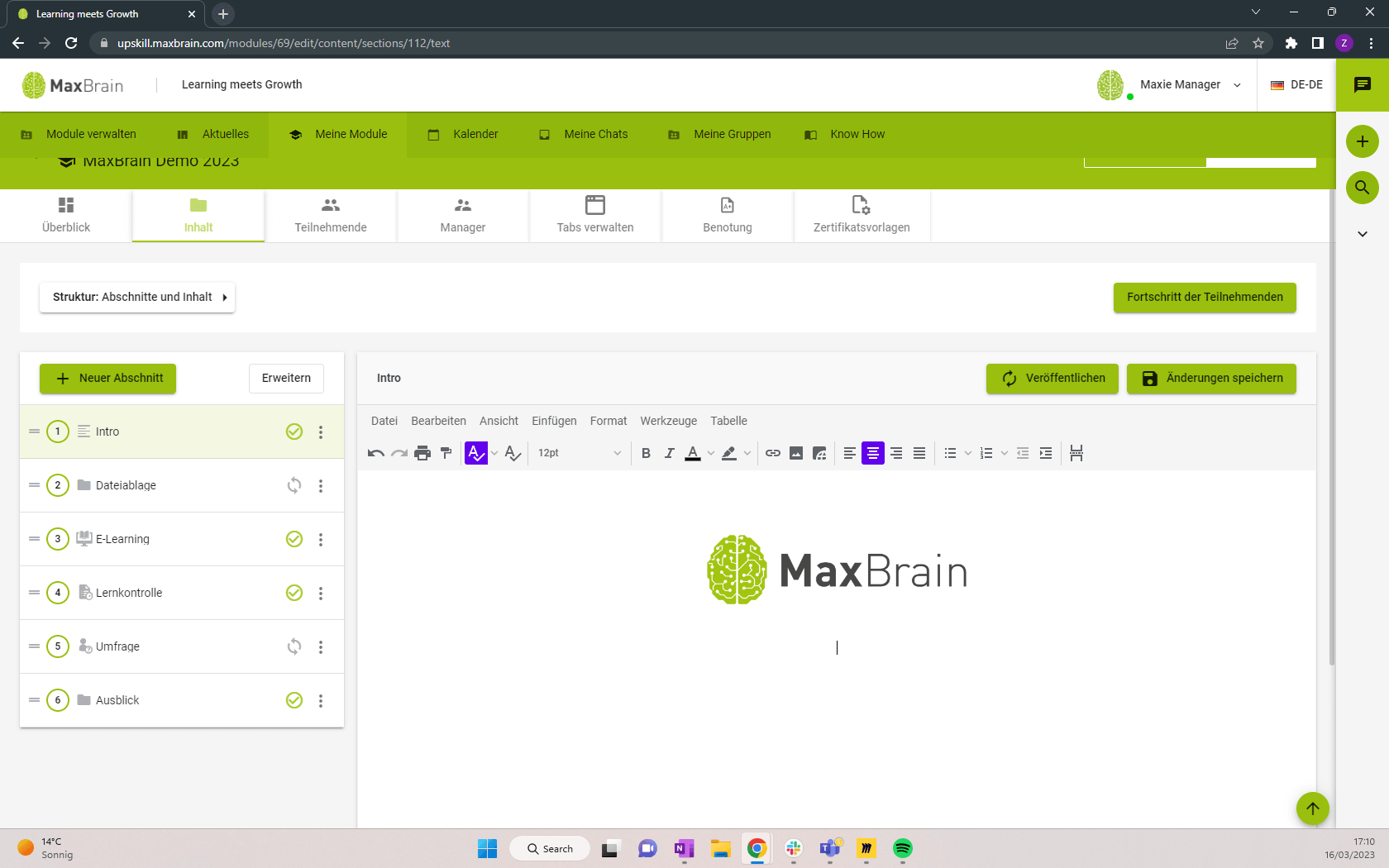The width and height of the screenshot is (1389, 868).
Task: Select the E-Learning section
Action: click(182, 539)
